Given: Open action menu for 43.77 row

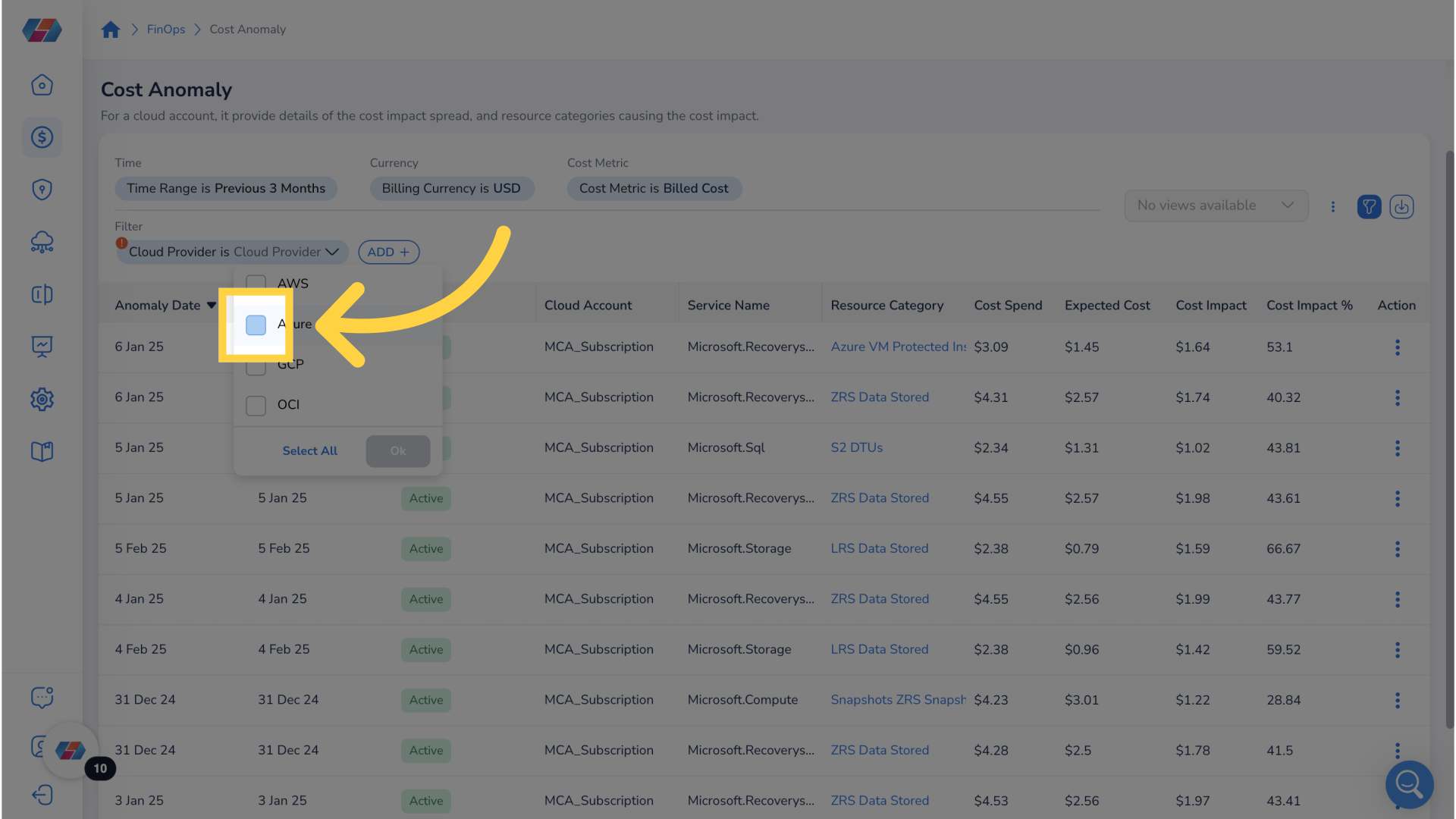Looking at the screenshot, I should [1397, 599].
